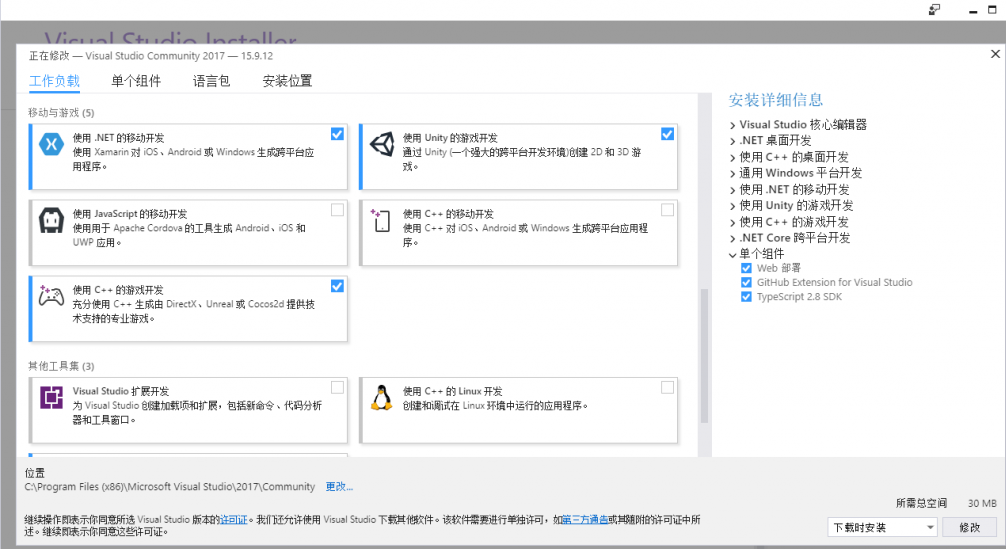Check the C++ mobile development workload
Viewport: 1006px width, 549px height.
667,210
